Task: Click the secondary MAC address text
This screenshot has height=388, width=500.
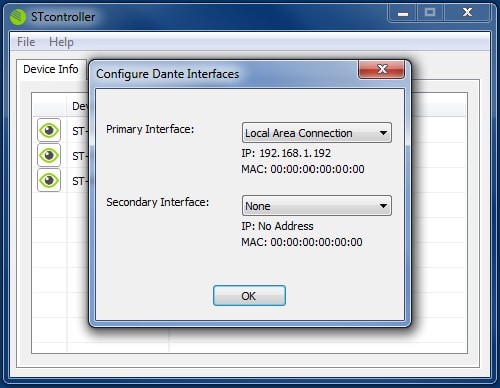Action: (302, 242)
